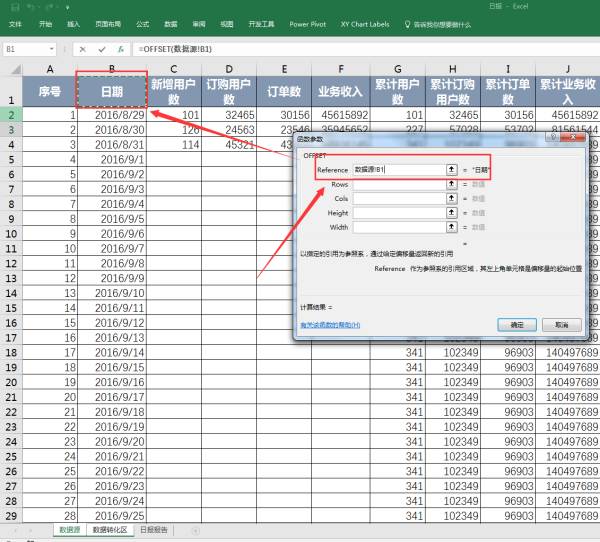Open the 插入 ribbon tab
The width and height of the screenshot is (600, 542).
(73, 24)
